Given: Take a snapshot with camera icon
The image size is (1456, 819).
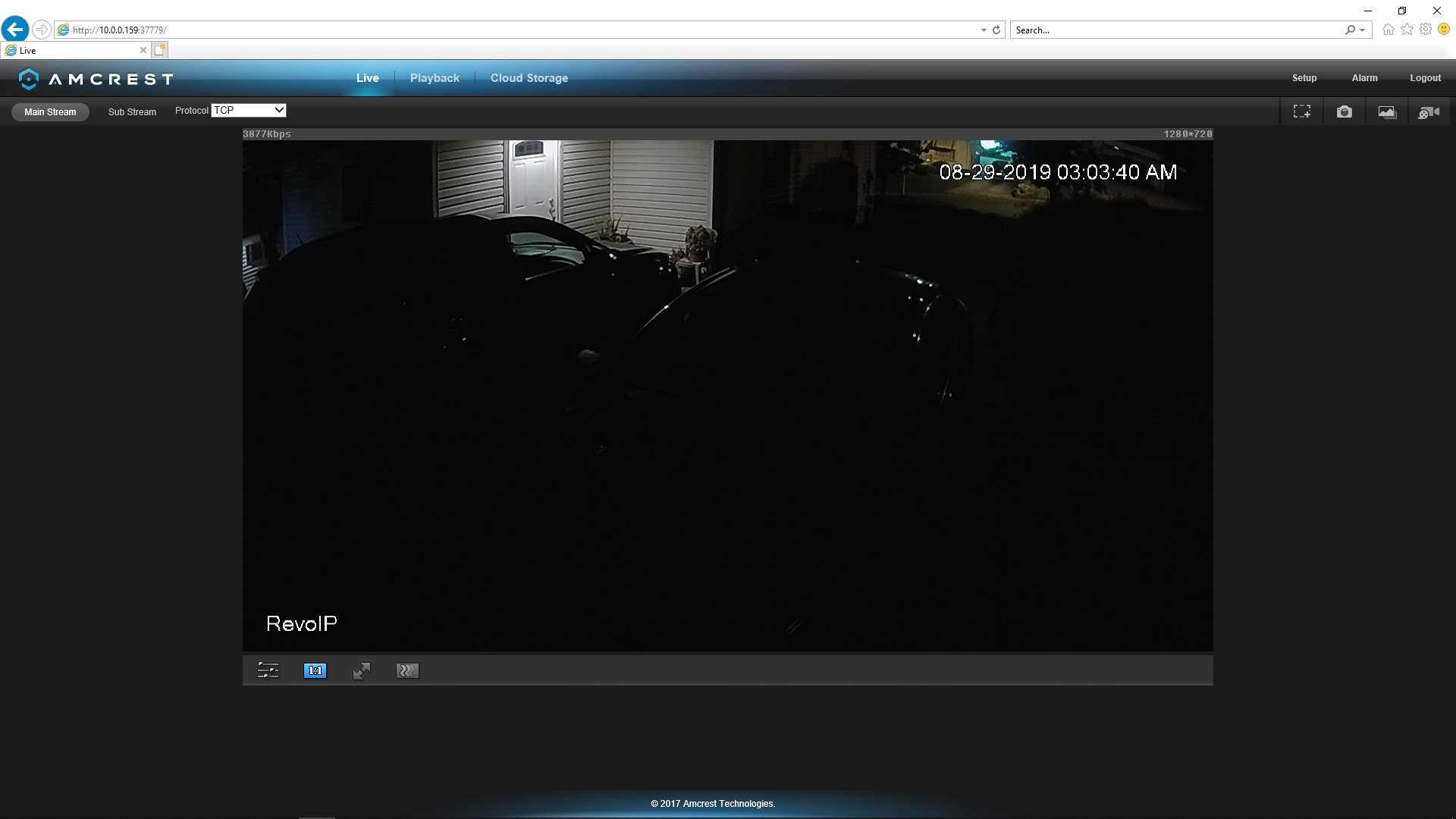Looking at the screenshot, I should (1345, 111).
